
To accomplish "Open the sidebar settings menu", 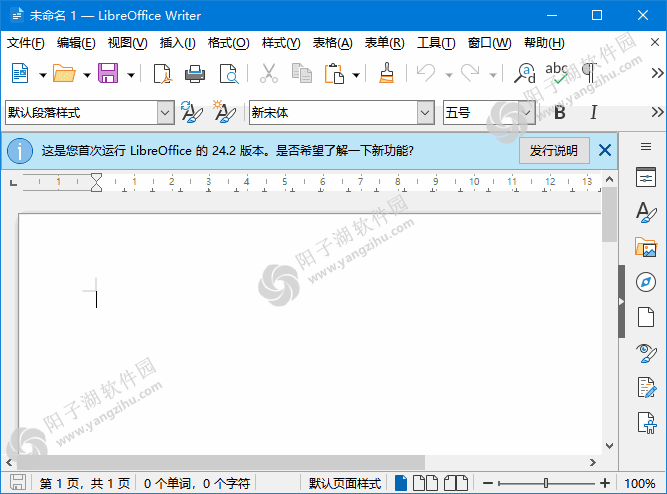I will tap(646, 147).
